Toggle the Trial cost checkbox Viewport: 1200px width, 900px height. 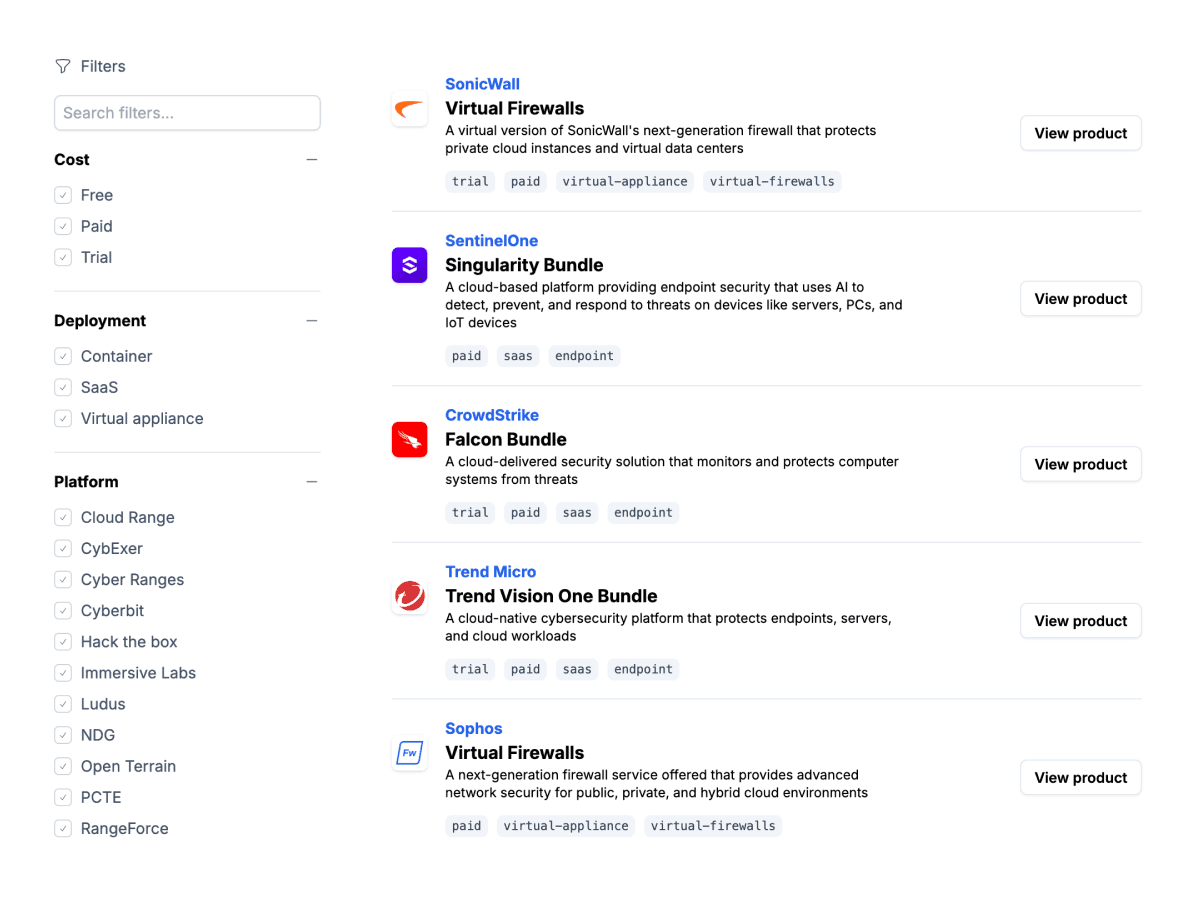[63, 257]
